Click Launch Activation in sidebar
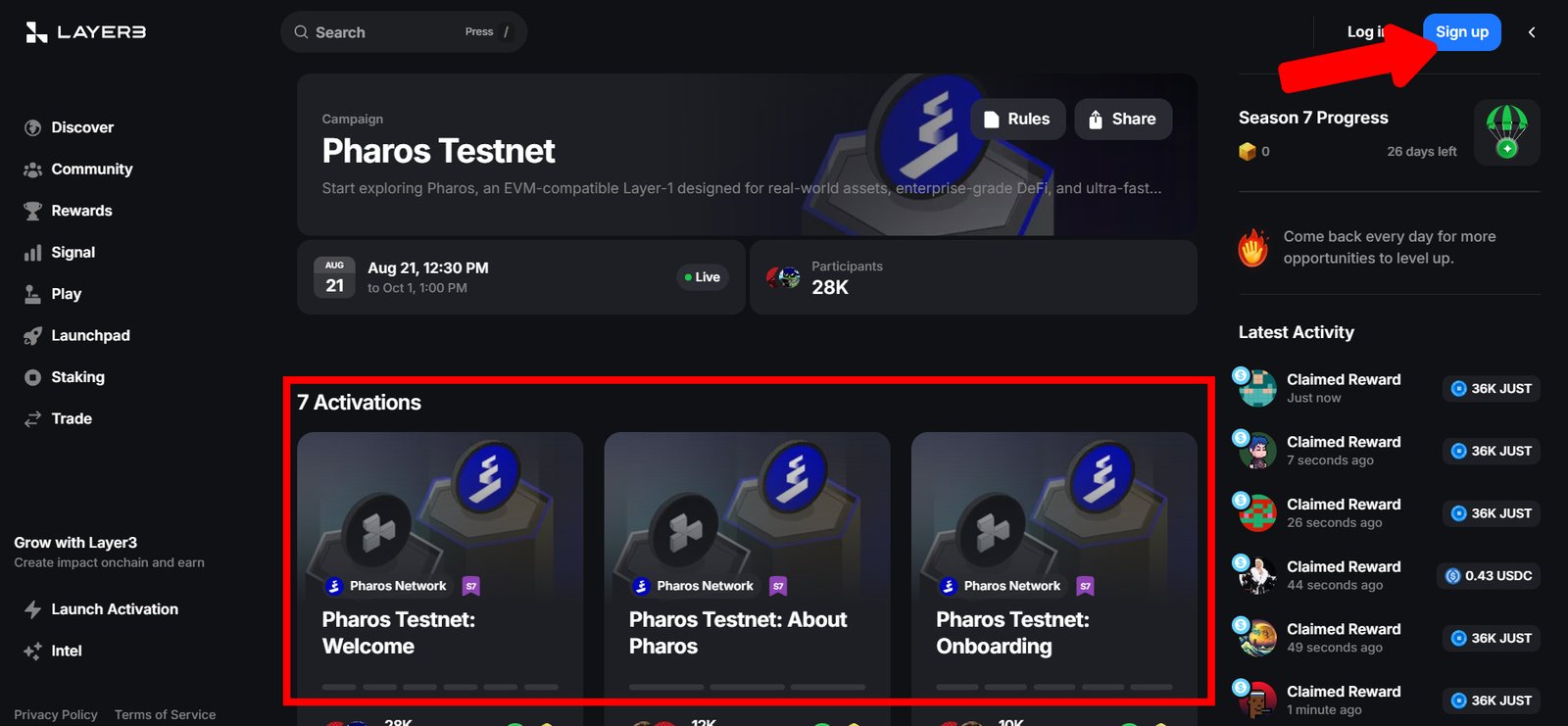The image size is (1568, 726). (114, 609)
